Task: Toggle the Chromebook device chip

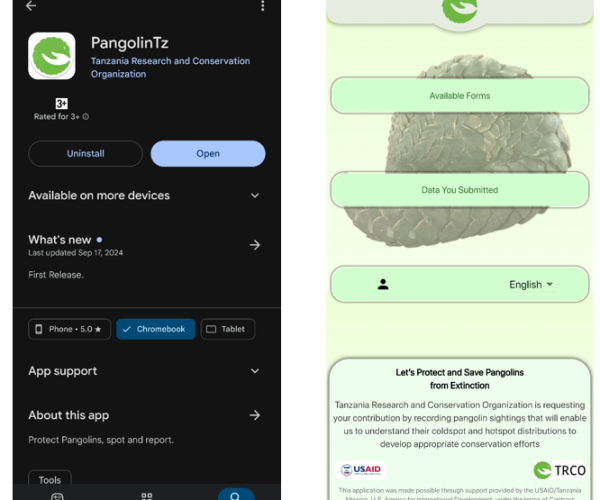Action: [x=156, y=329]
